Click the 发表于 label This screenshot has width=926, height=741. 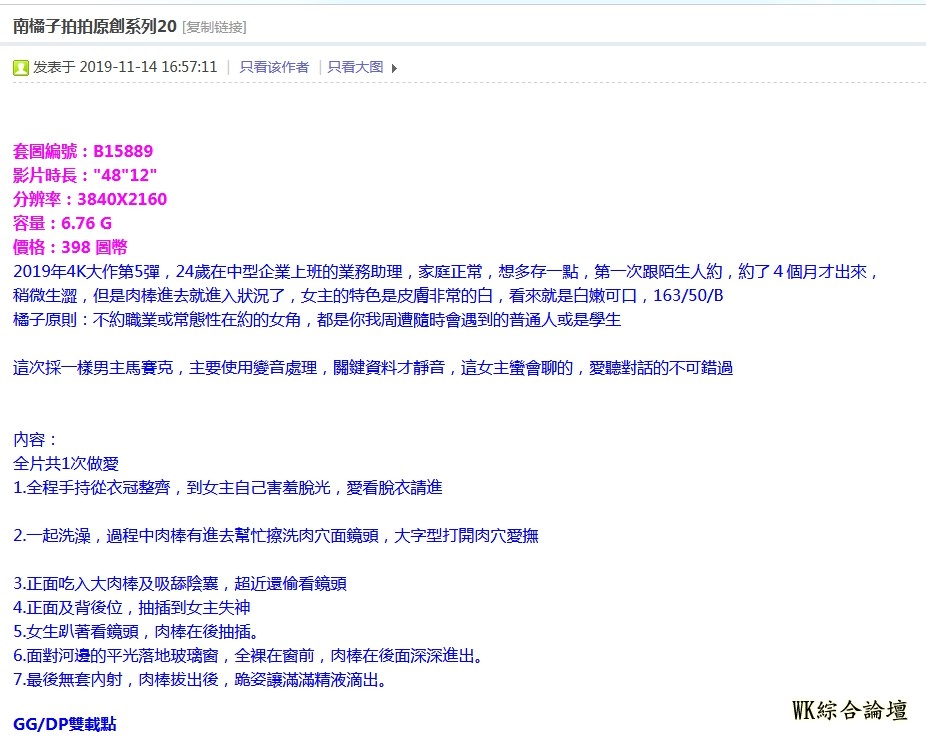54,67
